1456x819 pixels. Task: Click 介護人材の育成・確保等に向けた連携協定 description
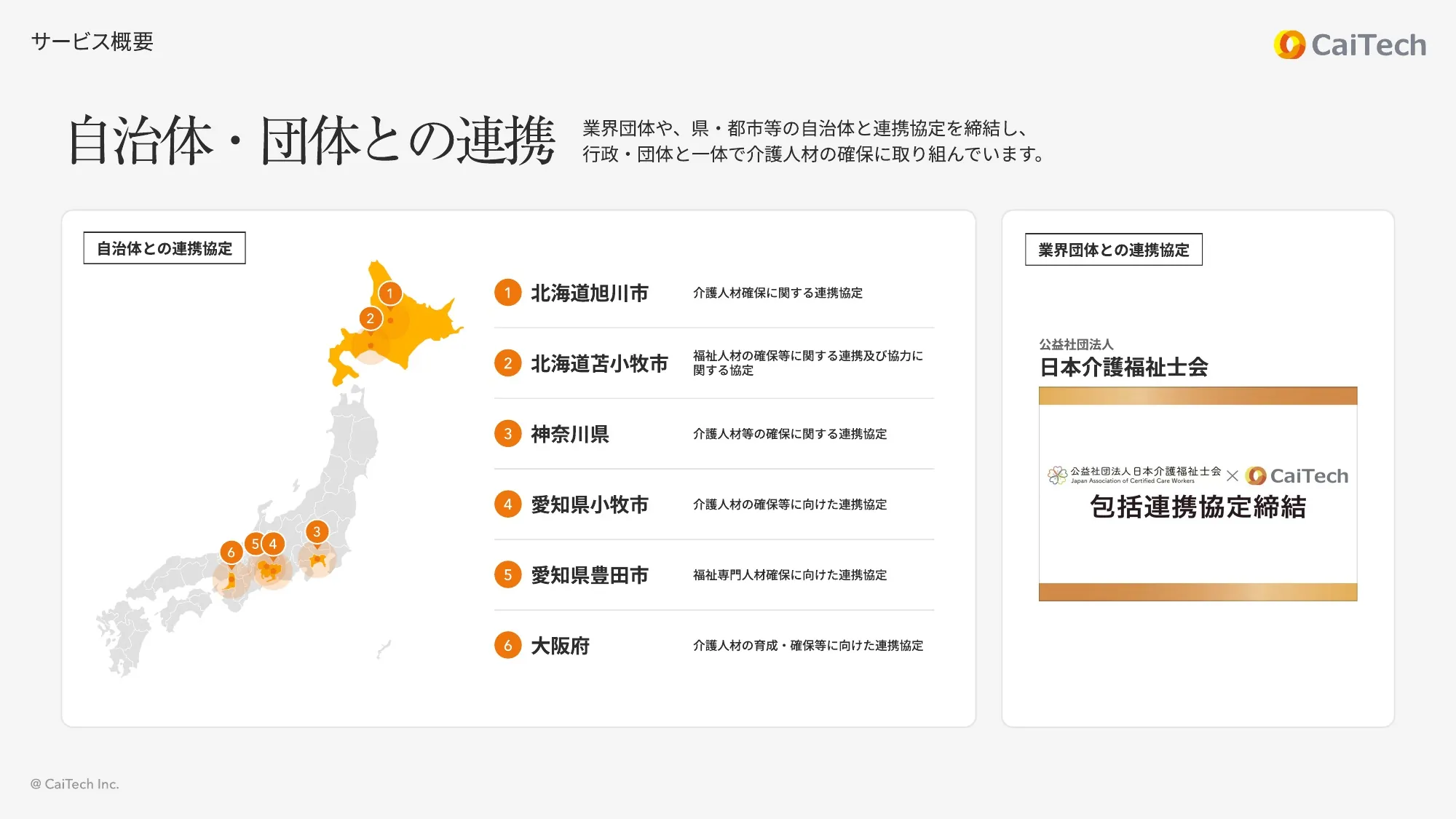click(x=808, y=646)
